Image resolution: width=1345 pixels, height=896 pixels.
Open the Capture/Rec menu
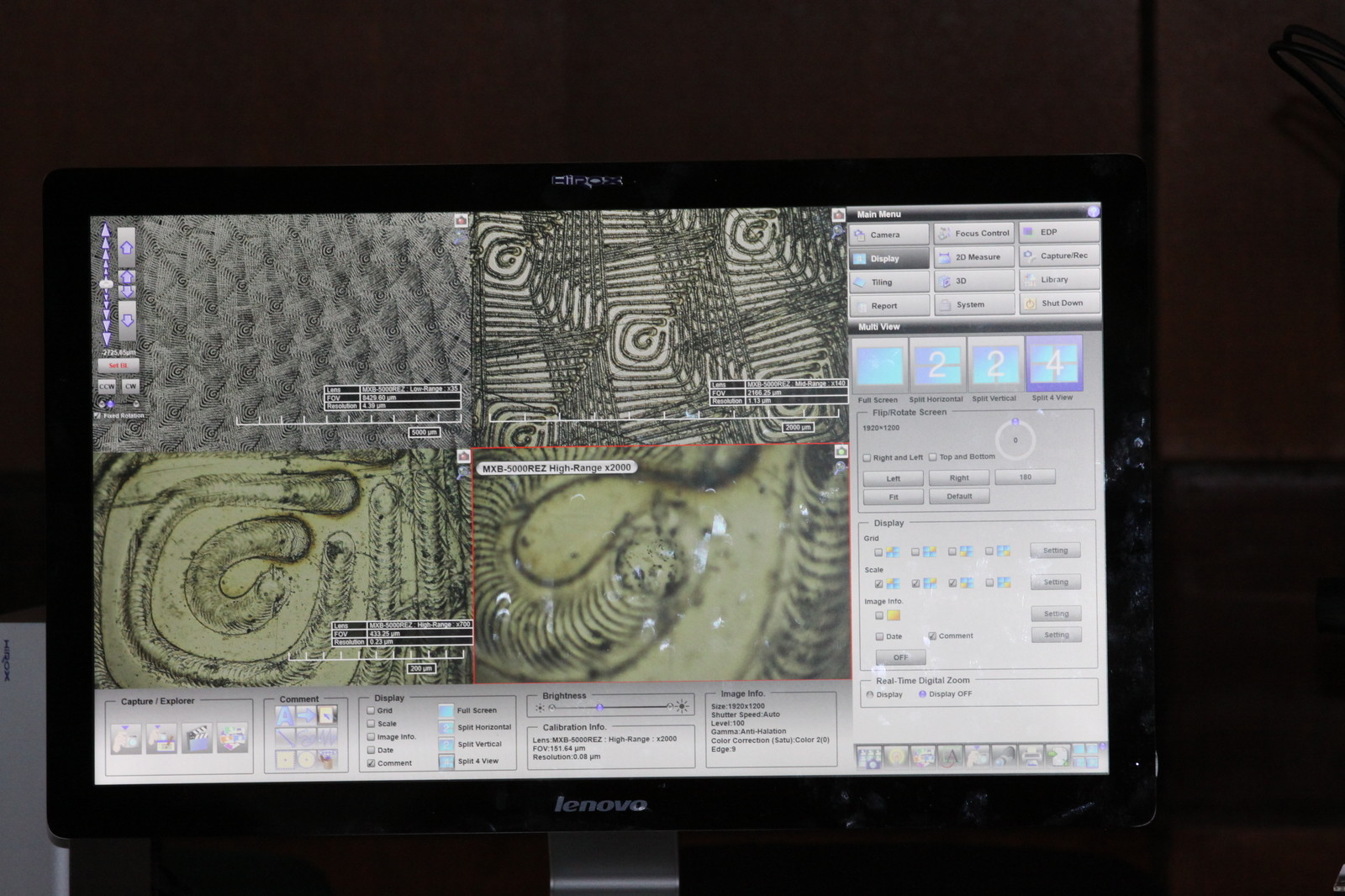(1059, 256)
